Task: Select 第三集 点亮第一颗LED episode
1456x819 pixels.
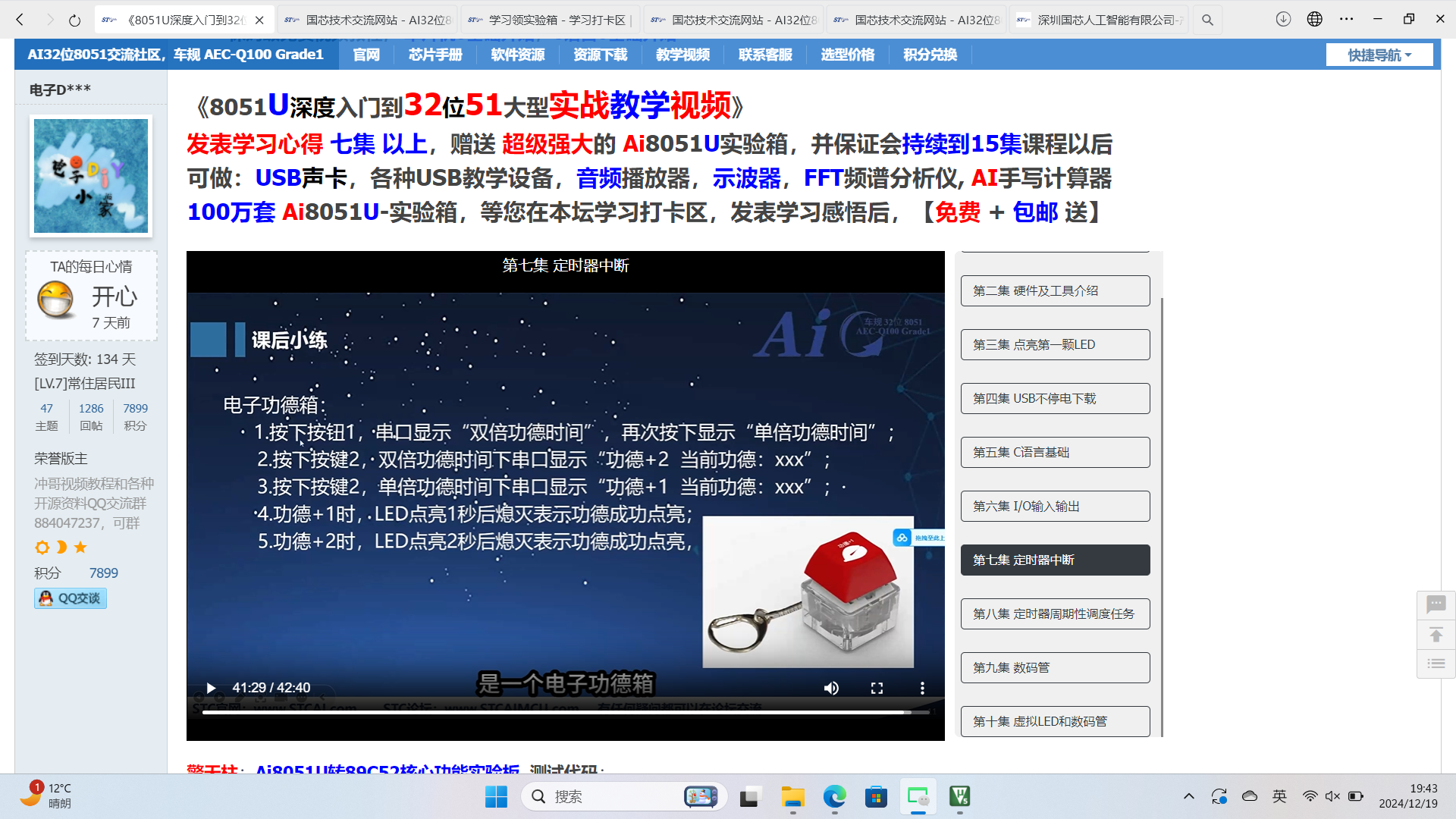Action: click(x=1055, y=344)
